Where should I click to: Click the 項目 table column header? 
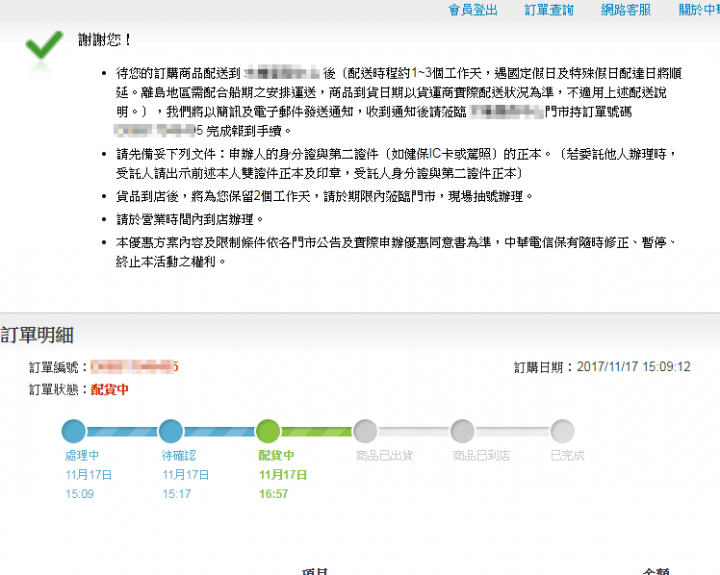point(315,571)
